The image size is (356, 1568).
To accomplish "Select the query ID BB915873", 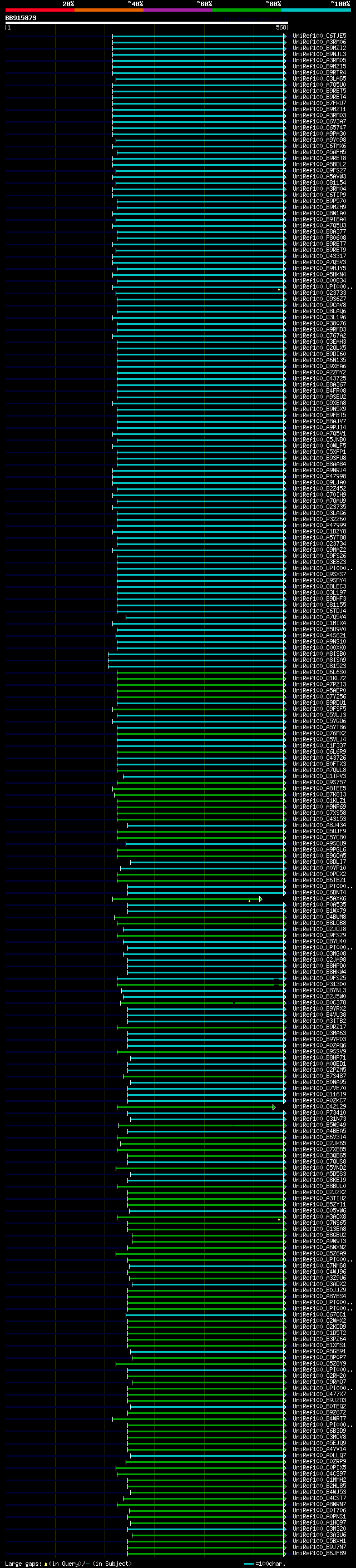I will [21, 18].
